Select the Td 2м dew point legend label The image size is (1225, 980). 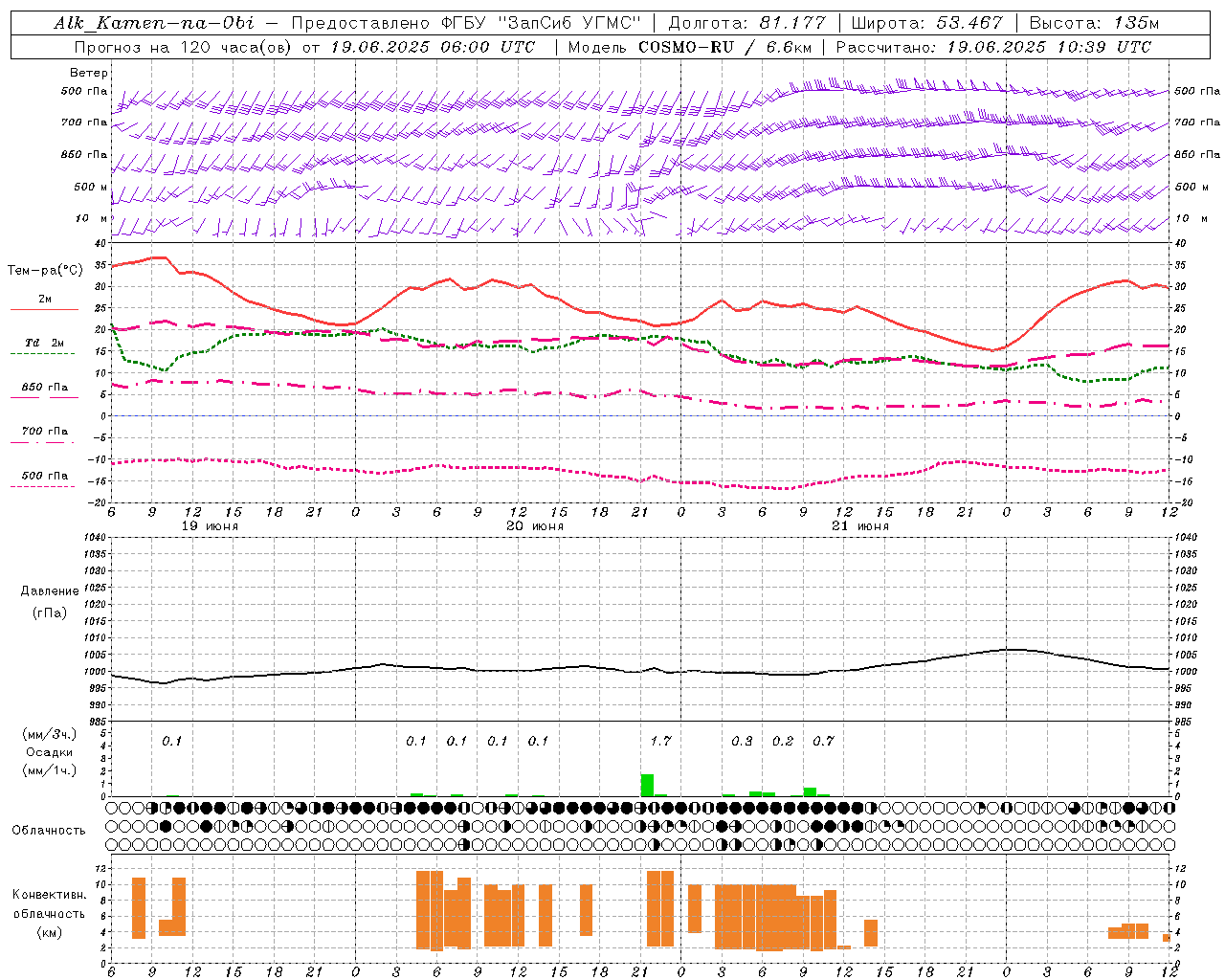[44, 343]
